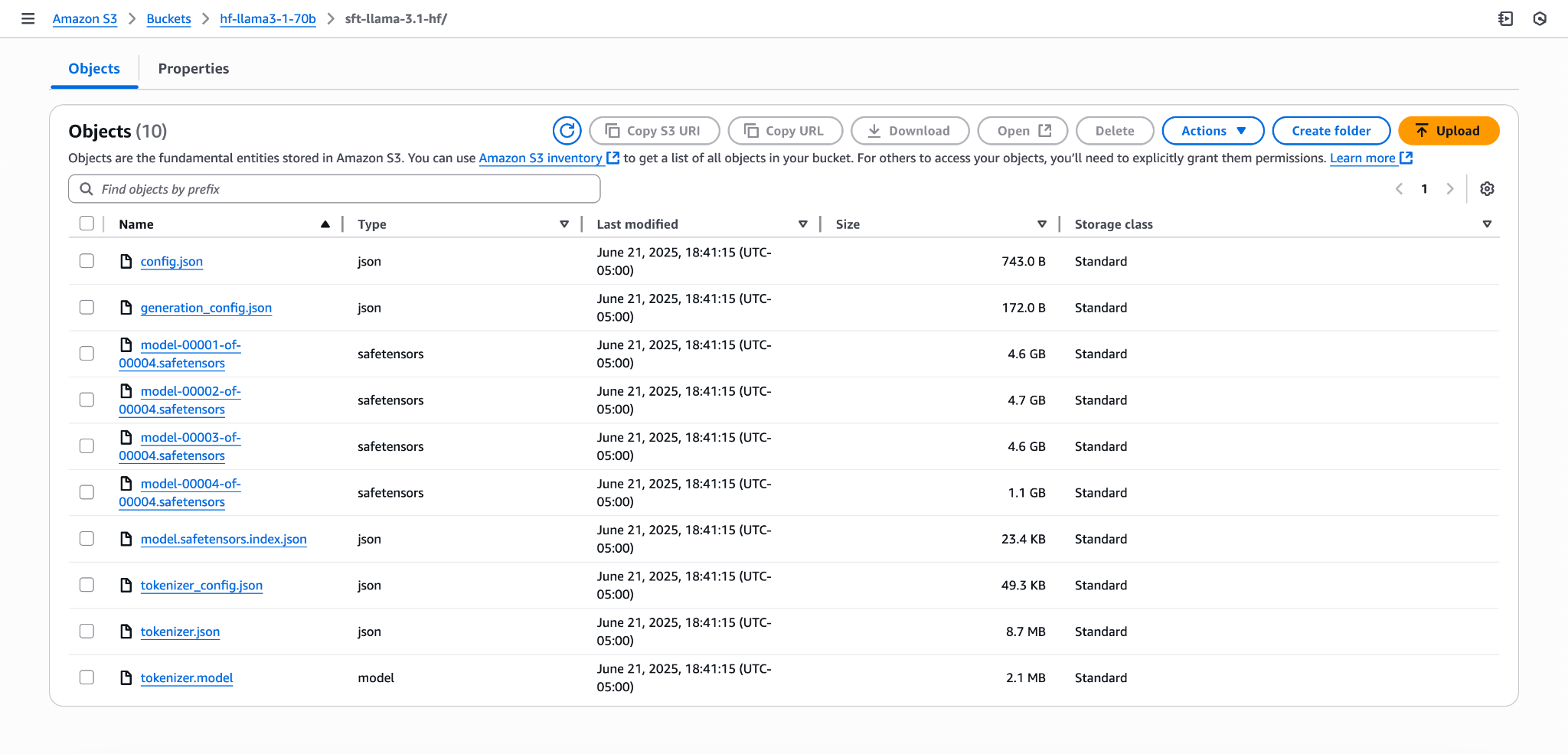1568x754 pixels.
Task: Open the table preferences gear icon
Action: [1487, 189]
